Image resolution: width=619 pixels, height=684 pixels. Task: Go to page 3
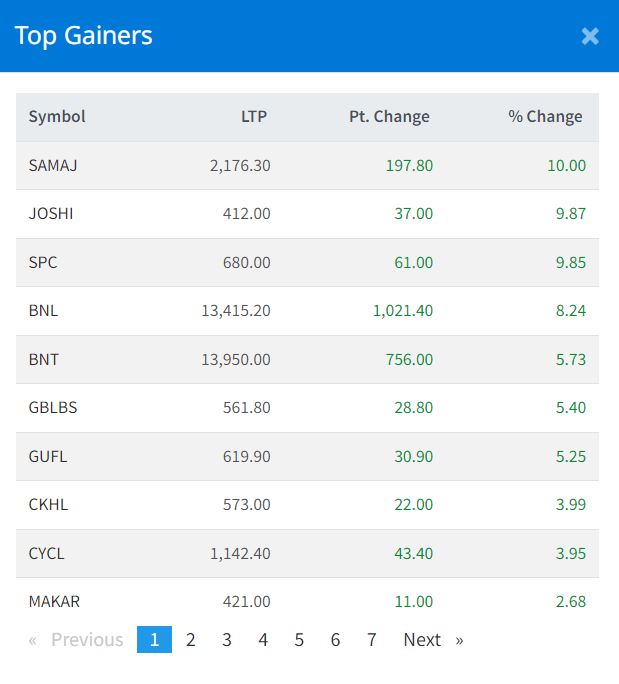click(227, 640)
